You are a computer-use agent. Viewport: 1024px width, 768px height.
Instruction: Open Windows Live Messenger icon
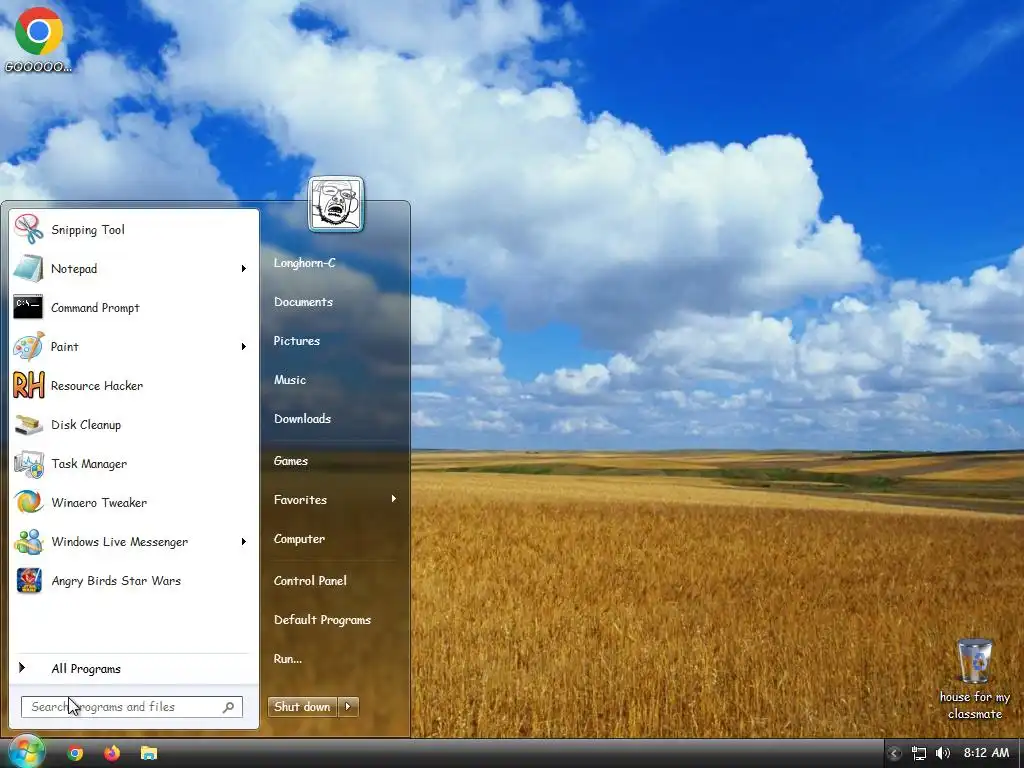coord(29,541)
